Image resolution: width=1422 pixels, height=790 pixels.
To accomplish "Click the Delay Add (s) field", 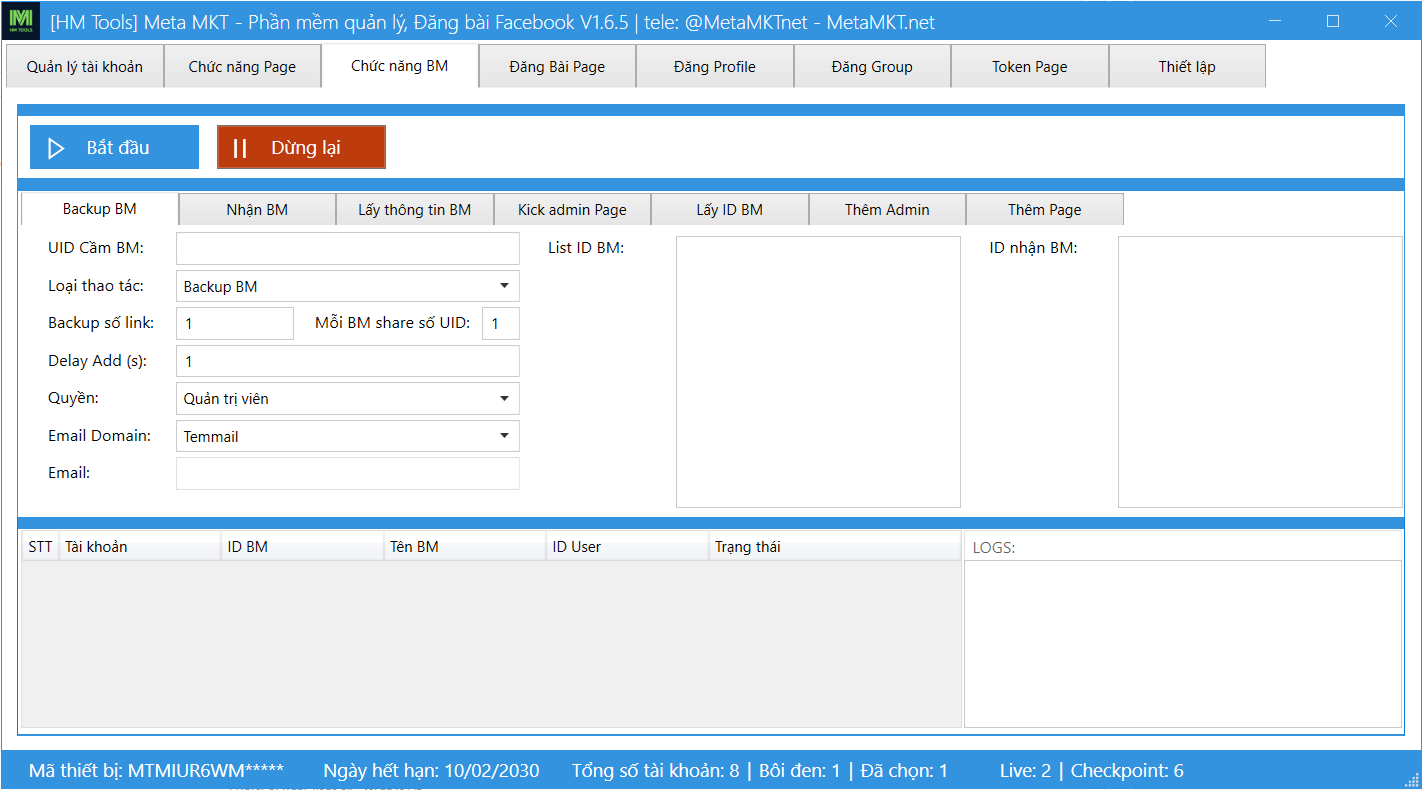I will (x=348, y=361).
